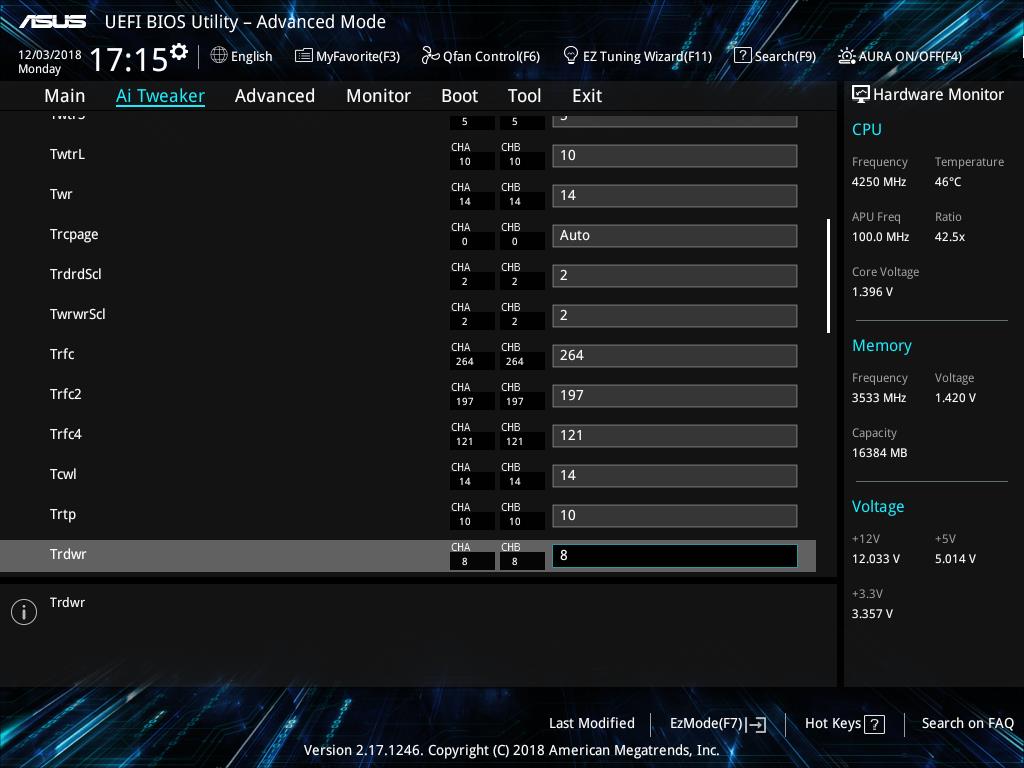Click the +12V reading 12.033 V
Image resolution: width=1024 pixels, height=768 pixels.
pyautogui.click(x=875, y=559)
